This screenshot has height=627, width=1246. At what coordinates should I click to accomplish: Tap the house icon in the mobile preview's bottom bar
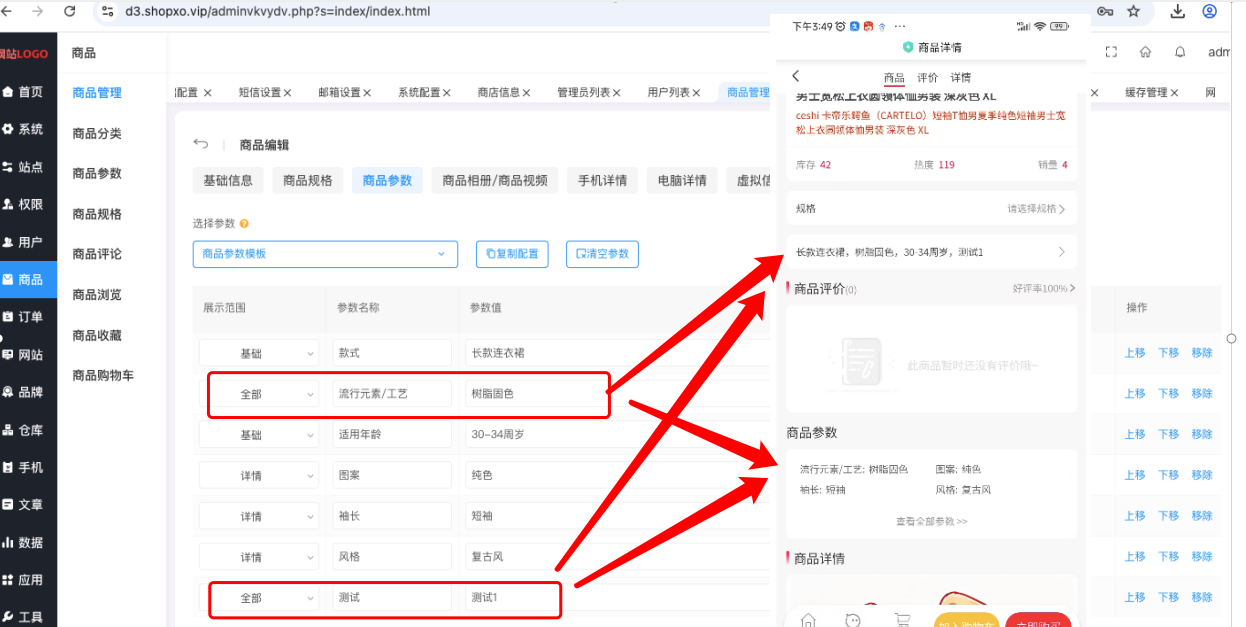(808, 620)
